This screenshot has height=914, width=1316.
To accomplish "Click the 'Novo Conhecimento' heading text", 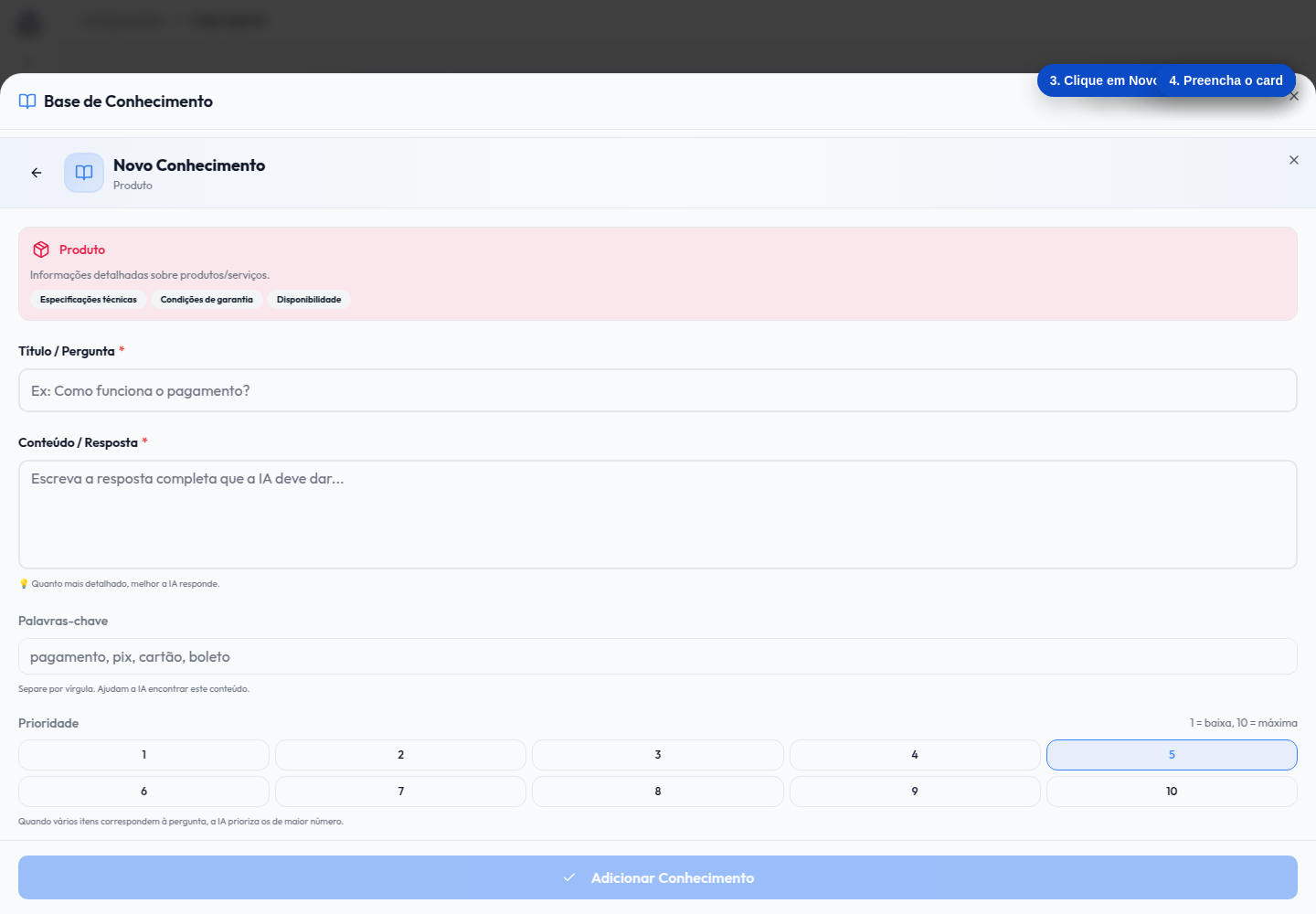I will pos(189,165).
